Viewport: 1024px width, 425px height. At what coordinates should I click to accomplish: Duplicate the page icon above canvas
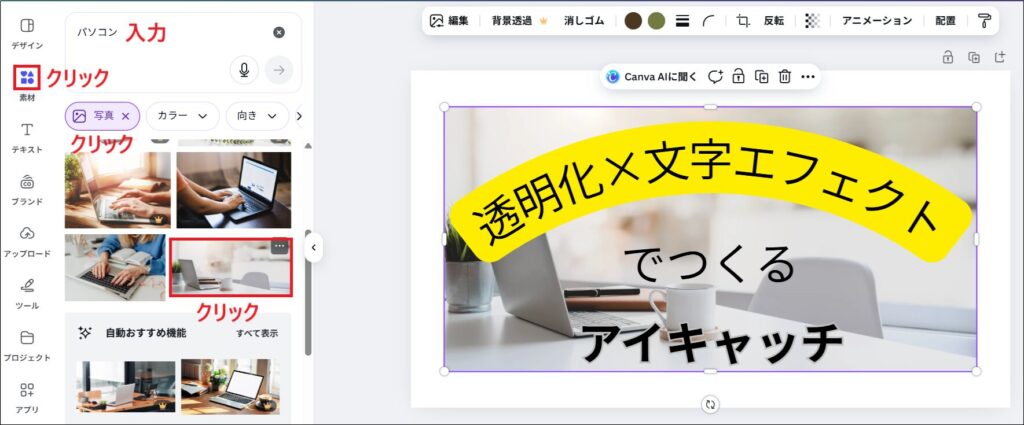click(974, 57)
